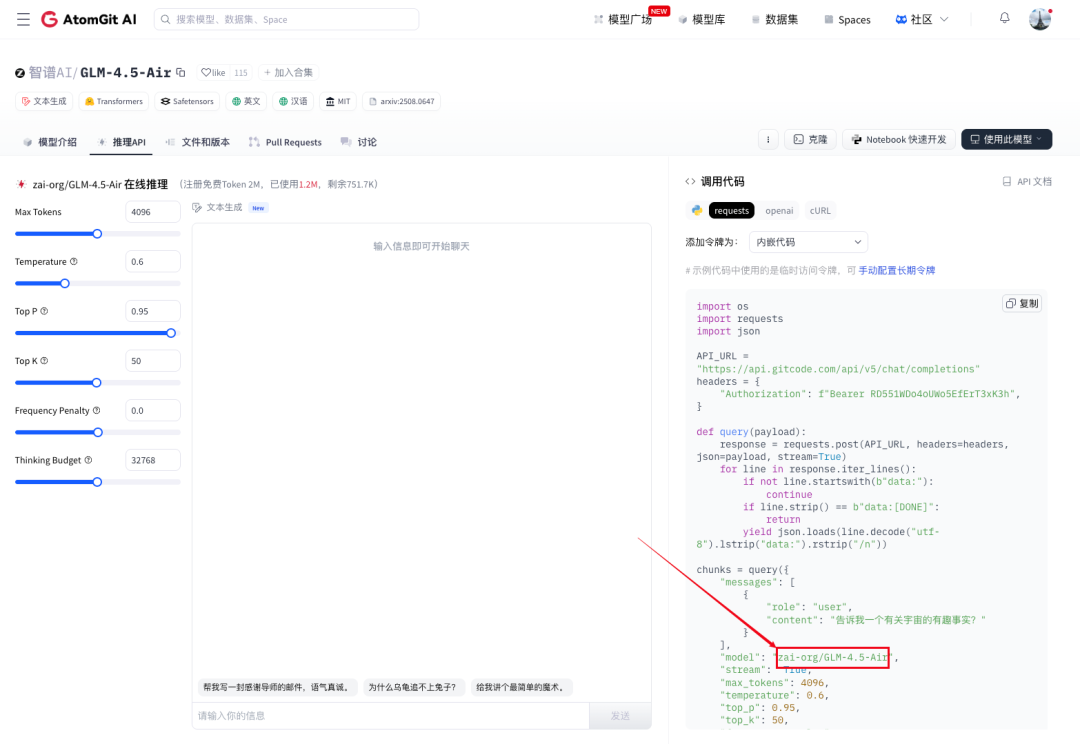Click the Top K help icon
The height and width of the screenshot is (744, 1080).
[x=44, y=361]
